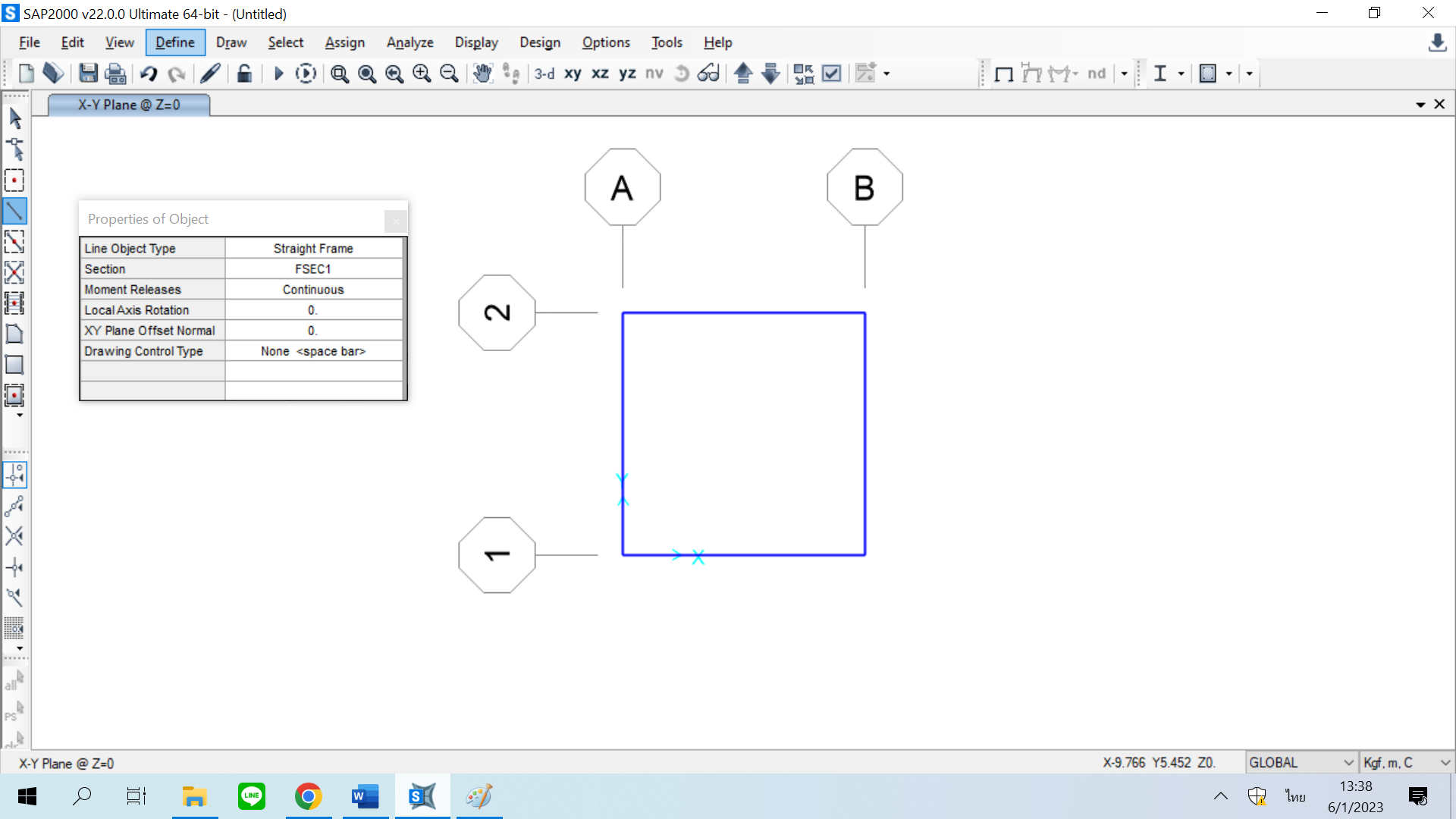Toggle Snap to Ends and Midpoints
1456x819 pixels.
tap(14, 506)
